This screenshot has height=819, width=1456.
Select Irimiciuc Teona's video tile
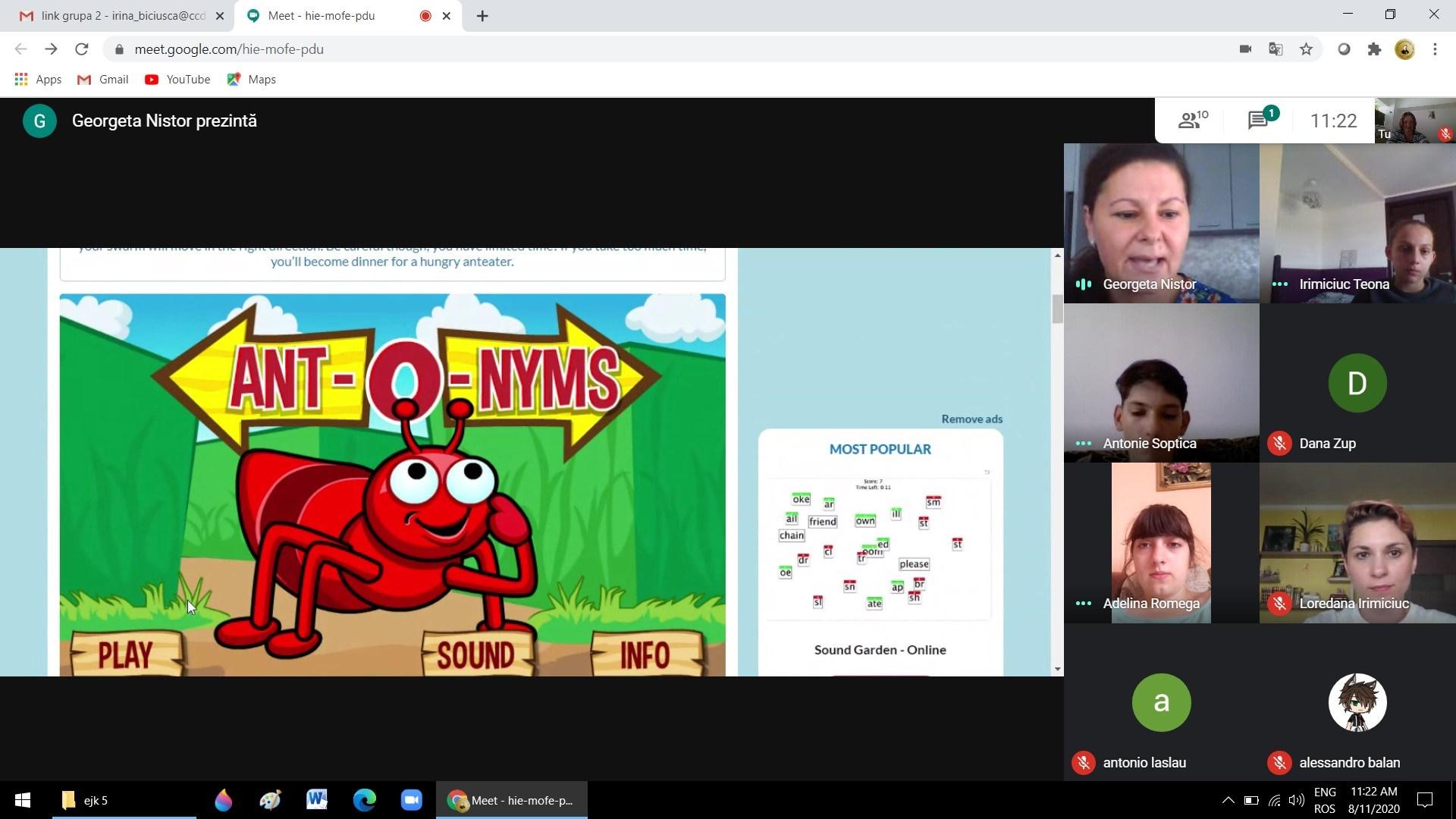pos(1357,223)
